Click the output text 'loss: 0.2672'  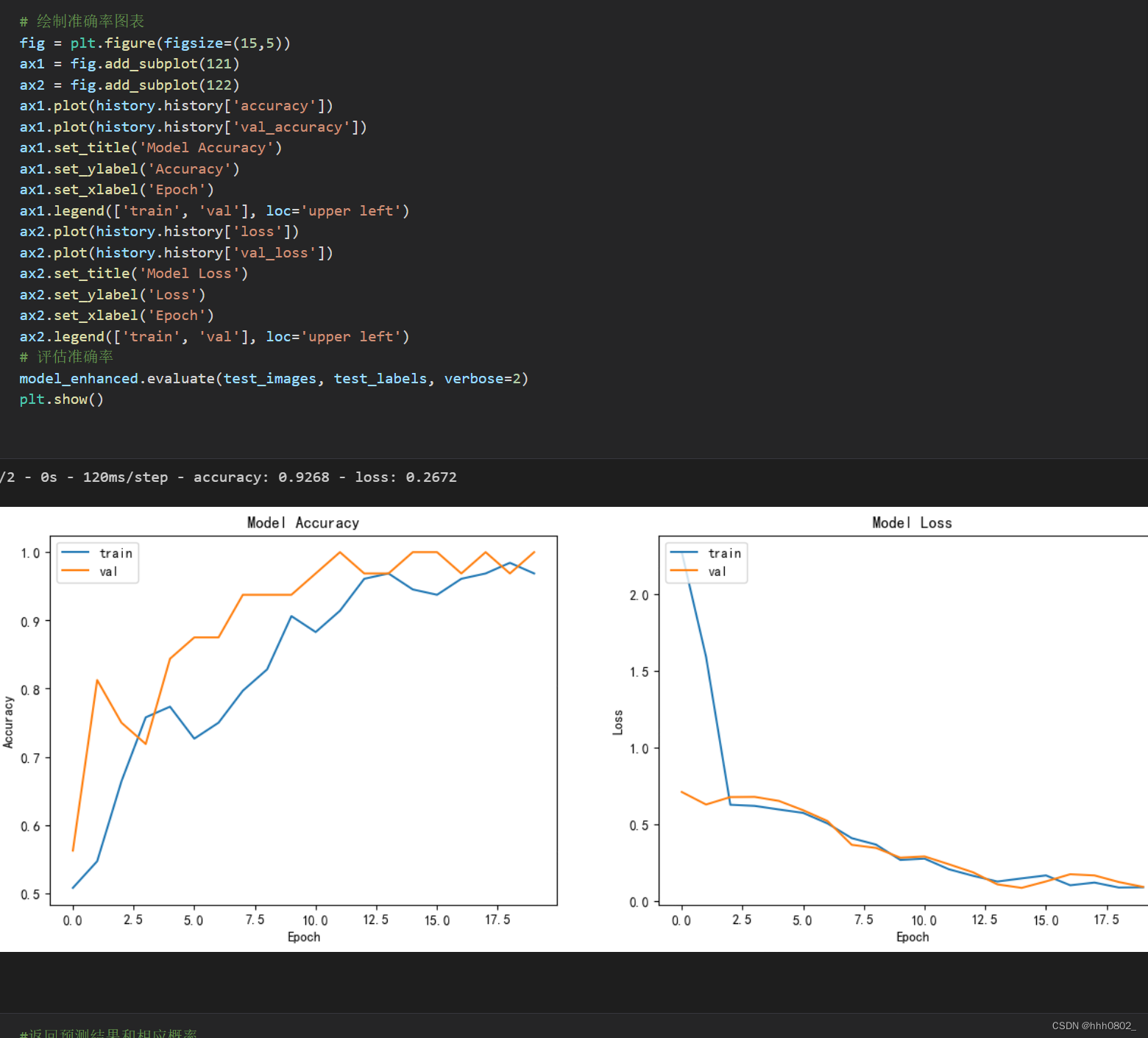(x=405, y=477)
